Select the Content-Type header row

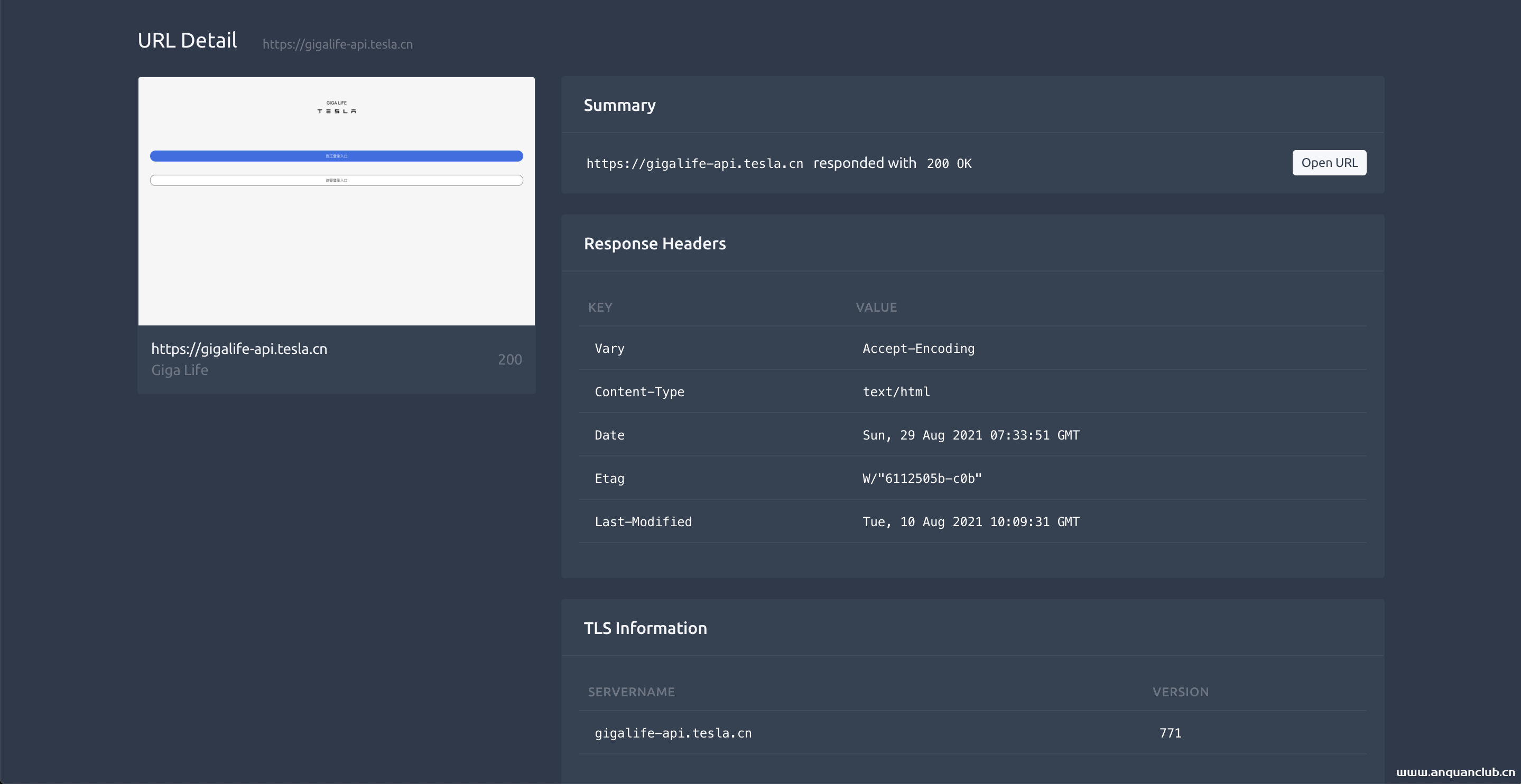tap(639, 392)
